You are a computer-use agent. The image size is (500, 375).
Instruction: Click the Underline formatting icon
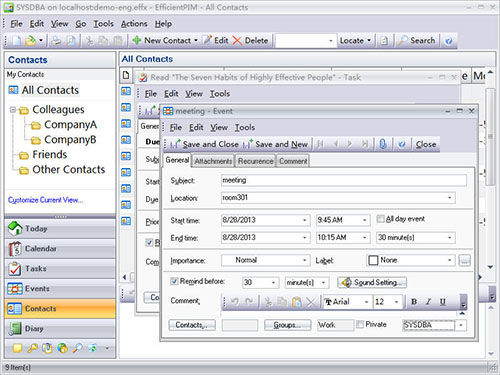443,302
